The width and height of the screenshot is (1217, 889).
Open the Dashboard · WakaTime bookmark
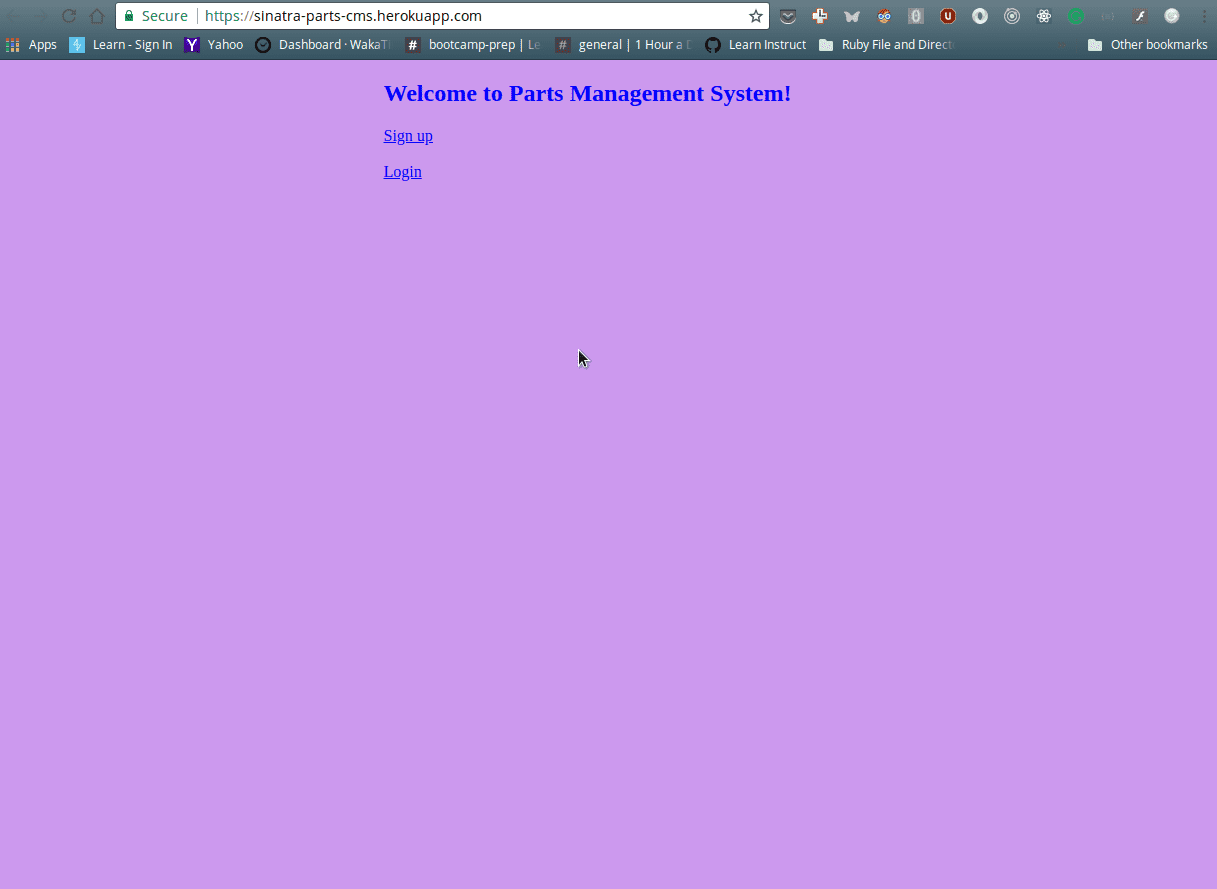[322, 44]
